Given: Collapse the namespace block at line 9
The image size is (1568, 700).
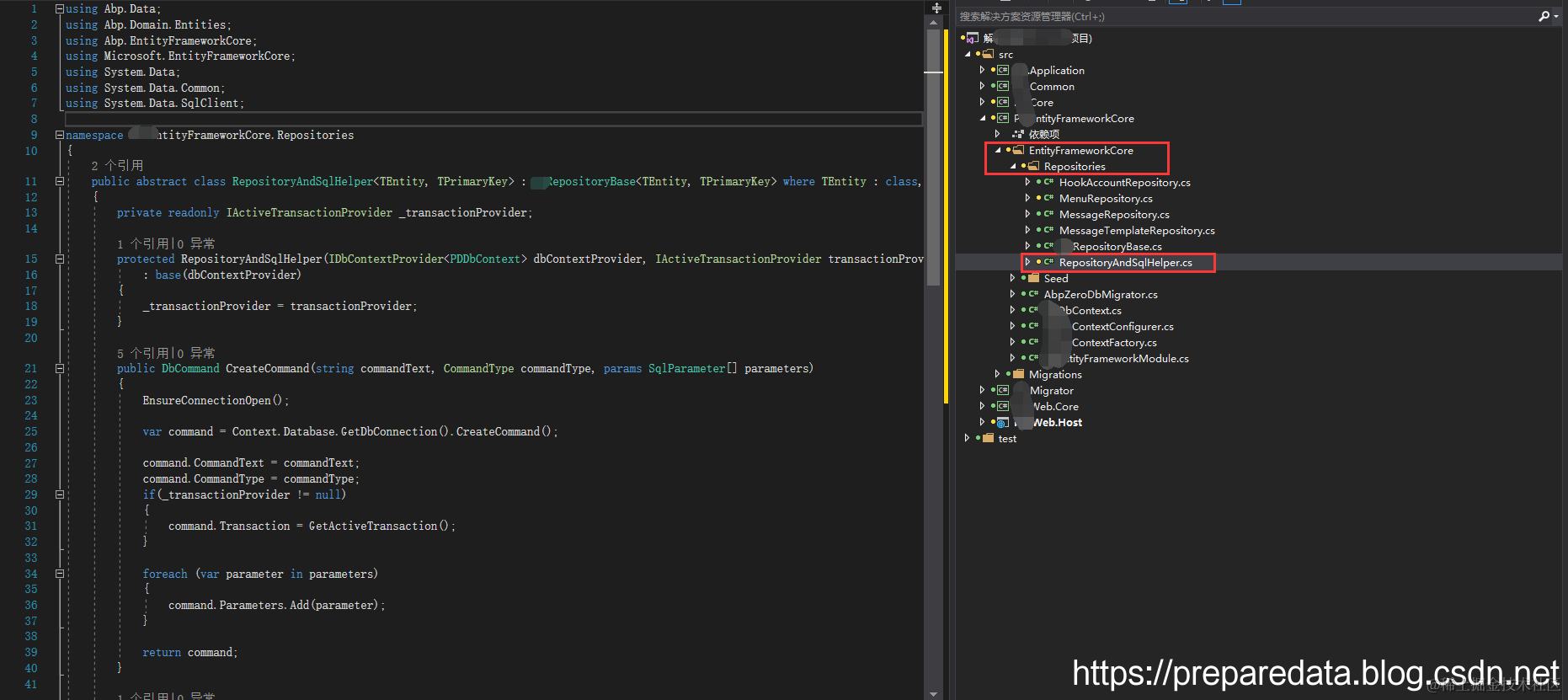Looking at the screenshot, I should coord(60,135).
